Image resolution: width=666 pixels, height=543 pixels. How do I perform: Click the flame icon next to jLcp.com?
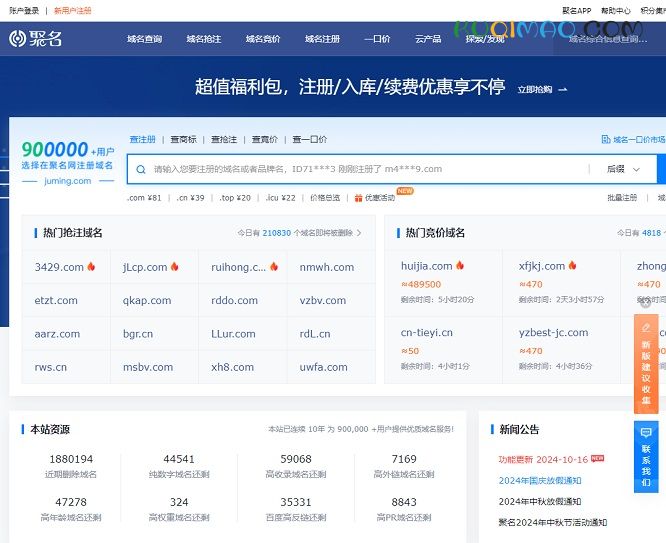[175, 266]
